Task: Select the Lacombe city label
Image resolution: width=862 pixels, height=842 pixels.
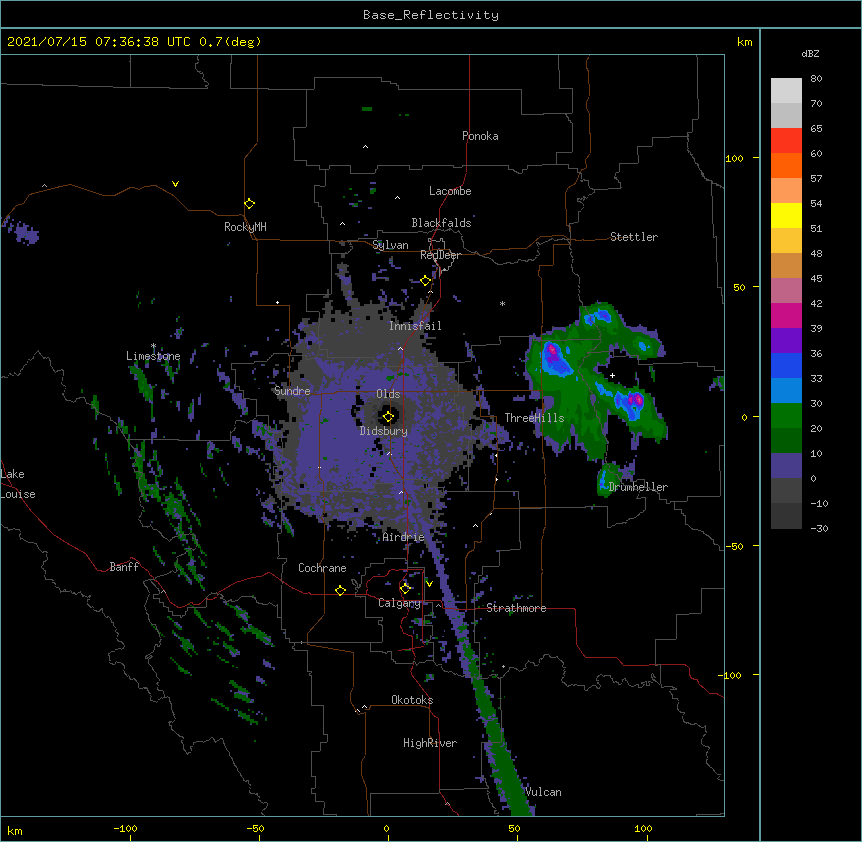Action: (x=450, y=191)
